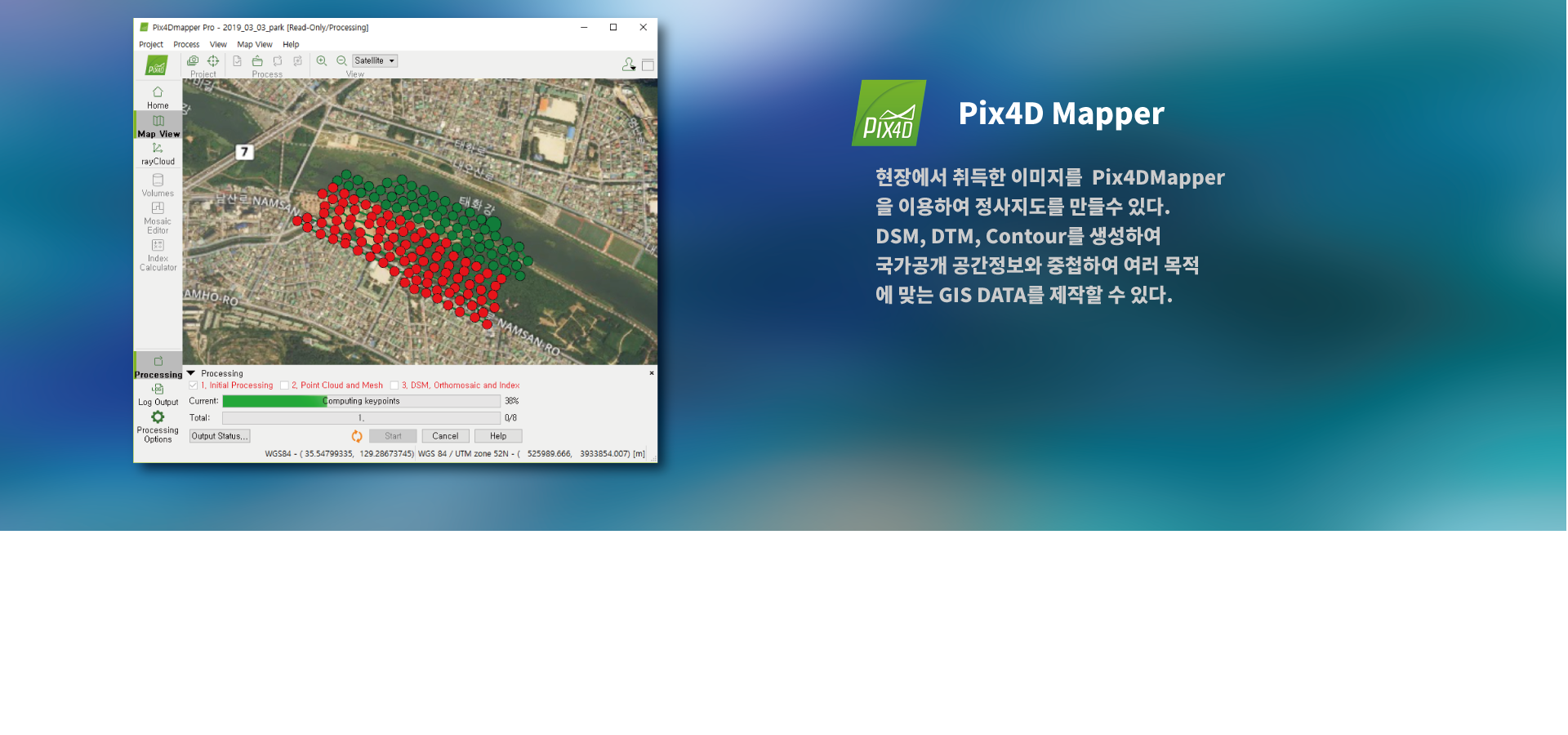Select the Map View sidebar item
This screenshot has width=1568, height=735.
(158, 126)
